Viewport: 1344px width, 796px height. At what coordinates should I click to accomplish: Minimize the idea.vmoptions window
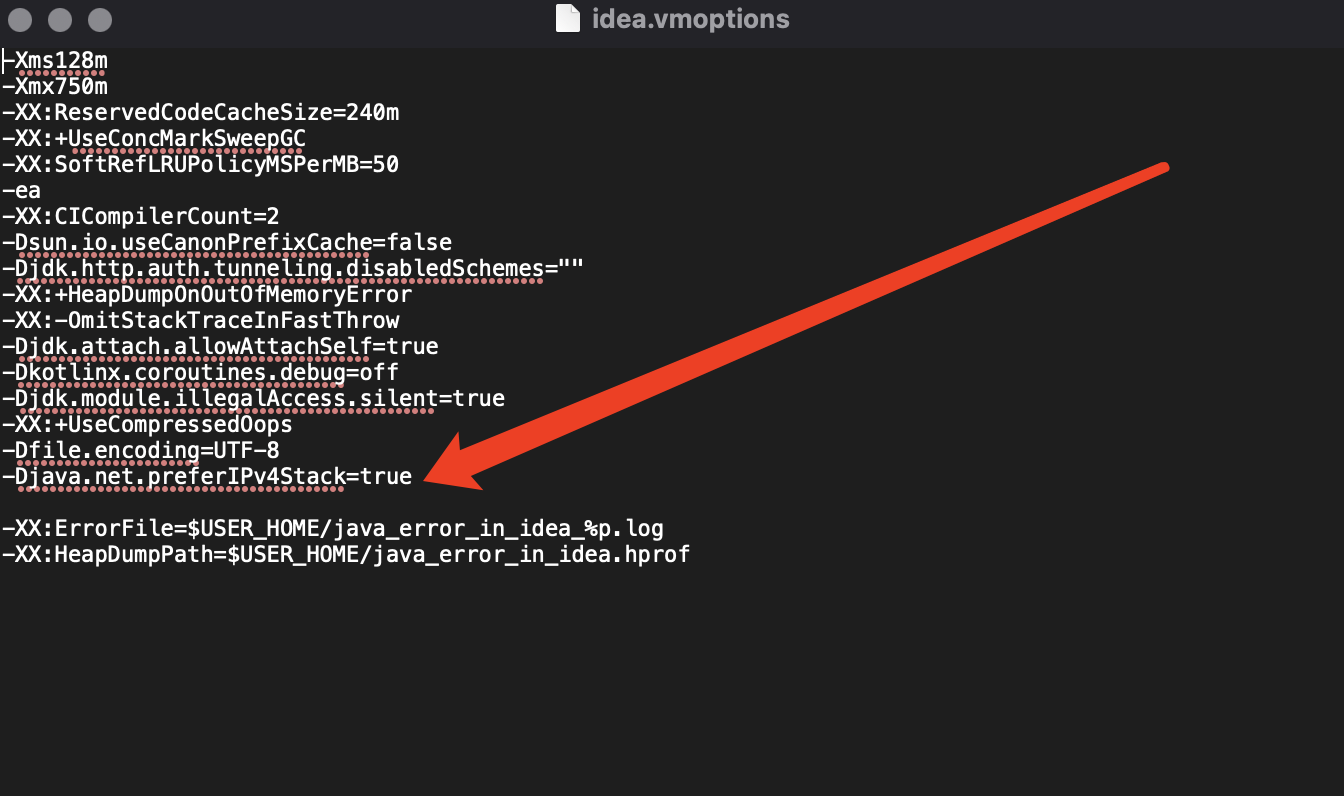pyautogui.click(x=61, y=19)
